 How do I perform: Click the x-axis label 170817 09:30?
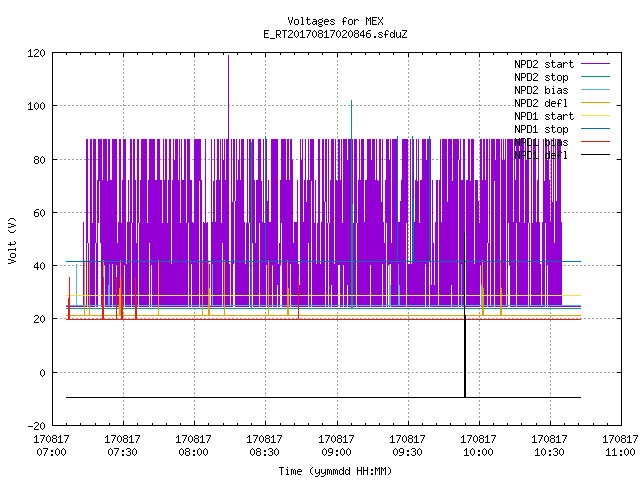tap(407, 445)
